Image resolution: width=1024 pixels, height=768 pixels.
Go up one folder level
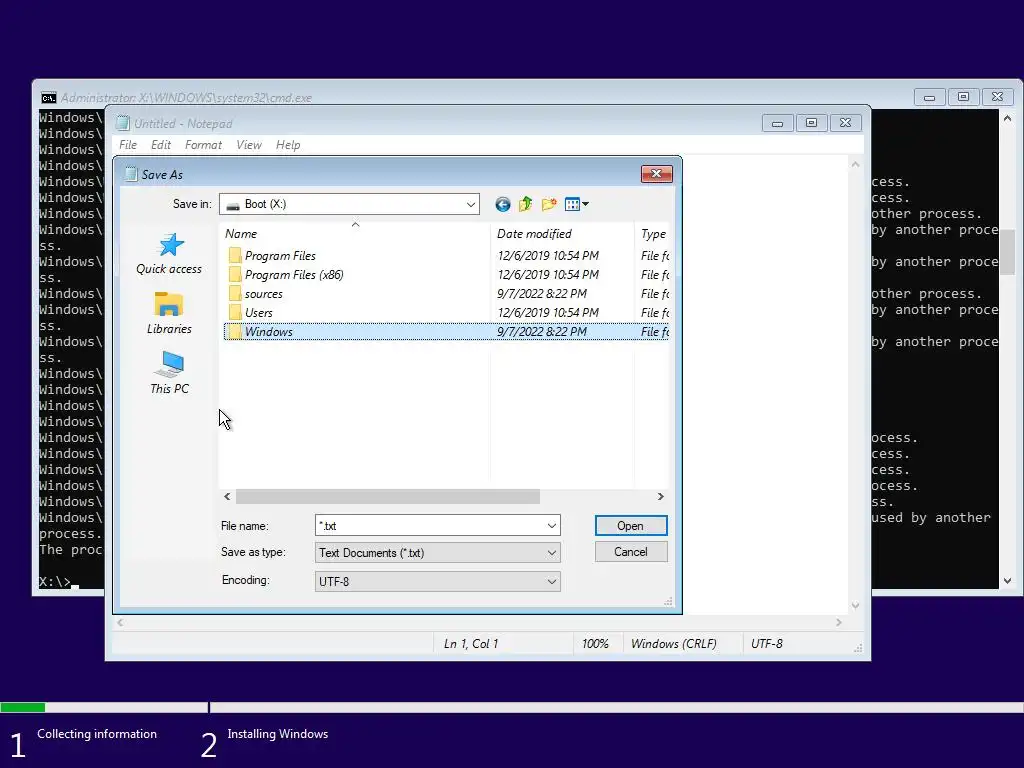coord(526,204)
